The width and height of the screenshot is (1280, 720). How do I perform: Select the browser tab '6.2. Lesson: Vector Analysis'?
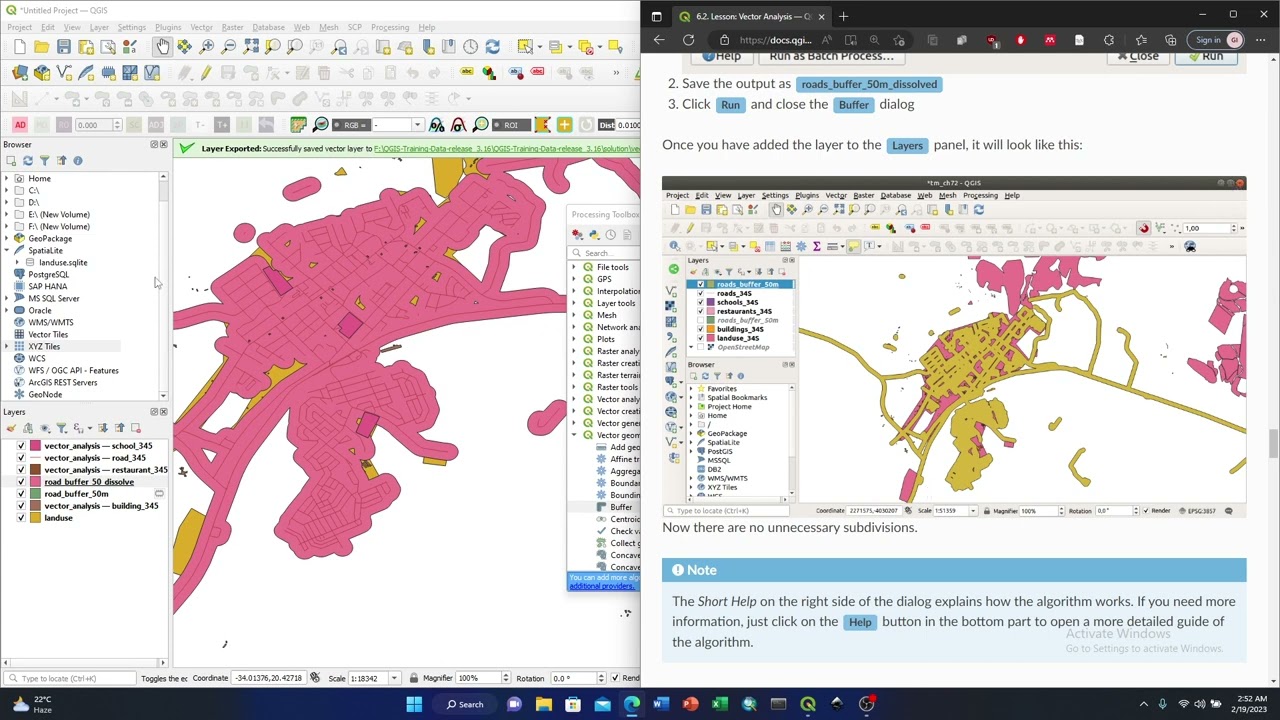750,16
